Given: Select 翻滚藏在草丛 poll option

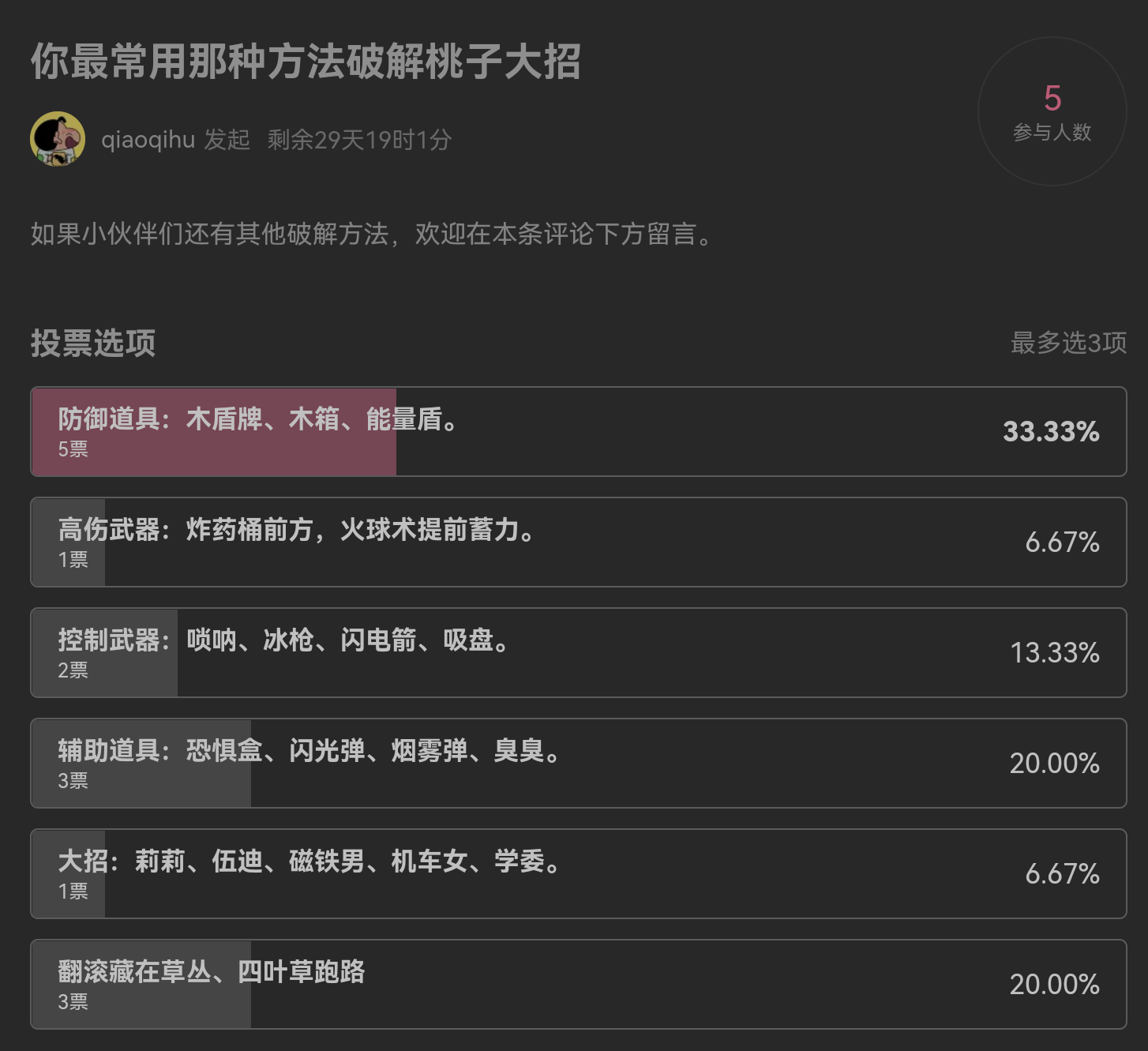Looking at the screenshot, I should point(579,984).
